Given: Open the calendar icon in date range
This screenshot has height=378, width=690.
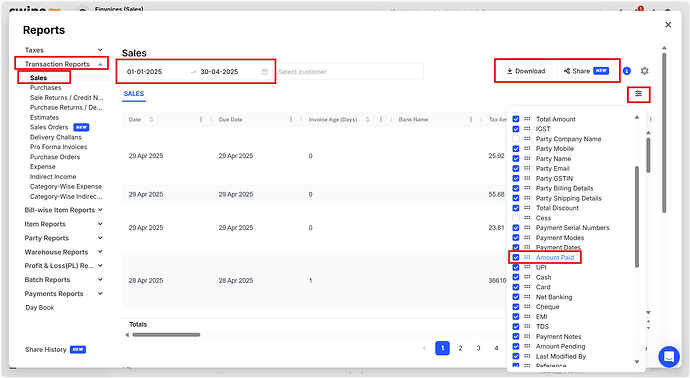Looking at the screenshot, I should pos(264,72).
